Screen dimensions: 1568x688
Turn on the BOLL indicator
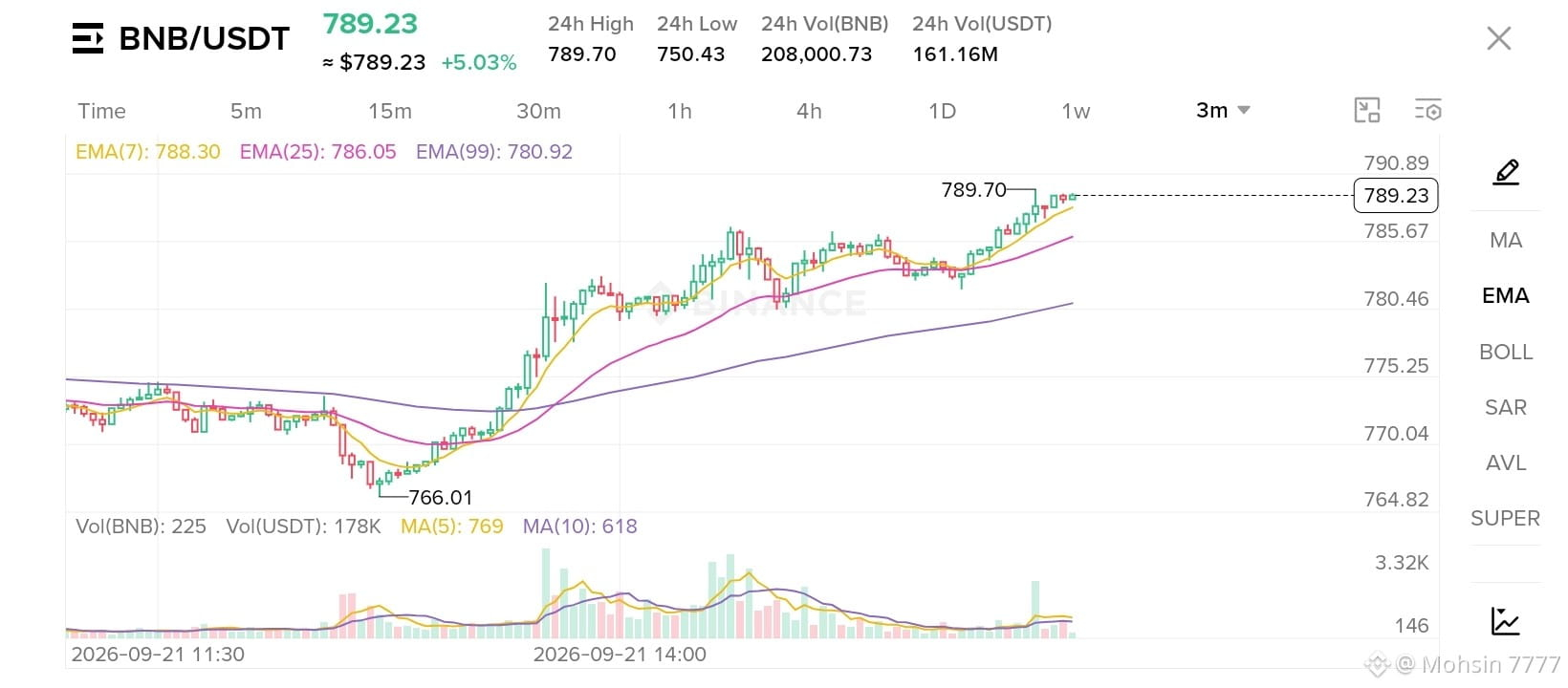(1506, 352)
